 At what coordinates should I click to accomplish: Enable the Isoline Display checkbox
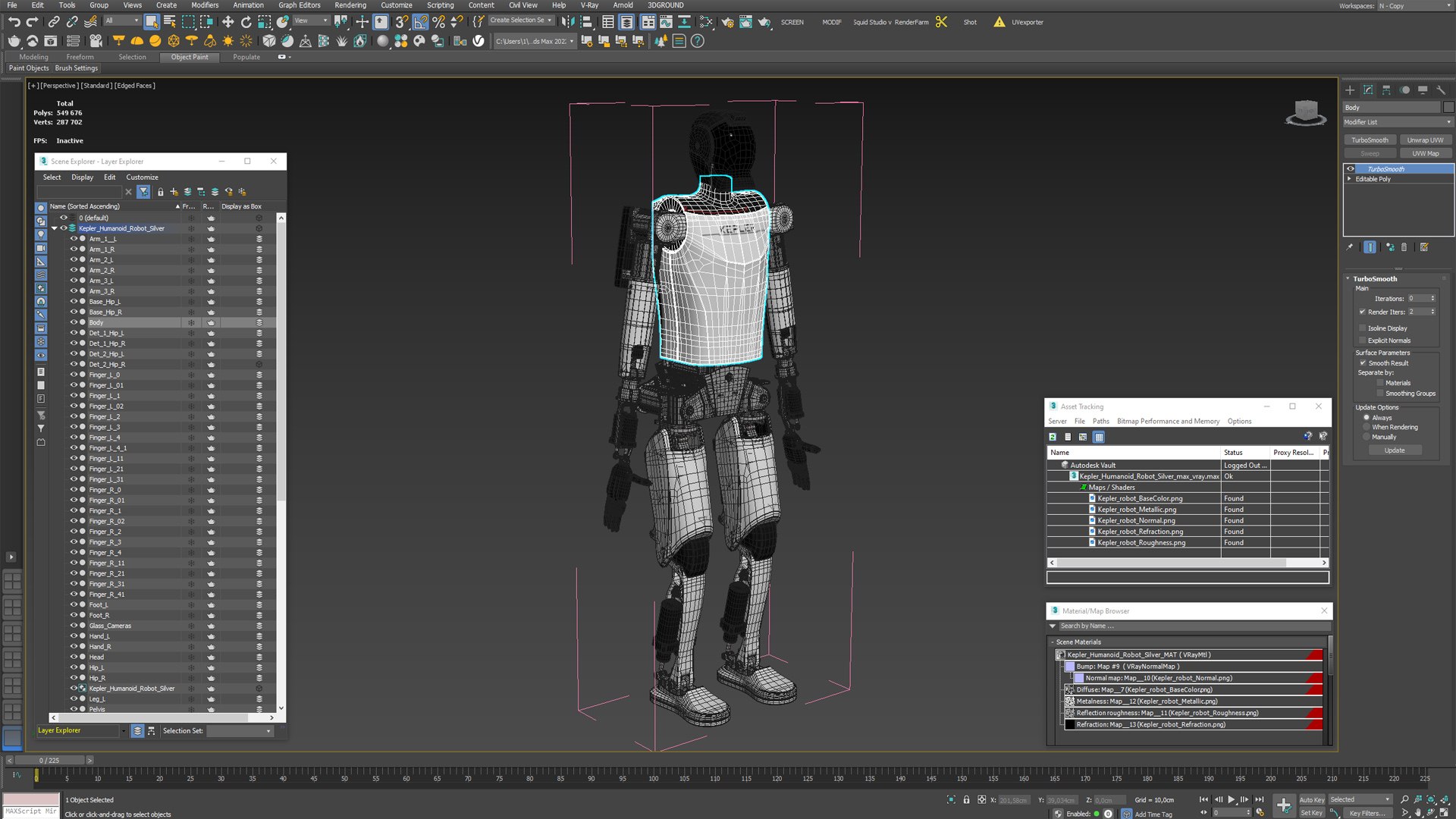click(1363, 328)
